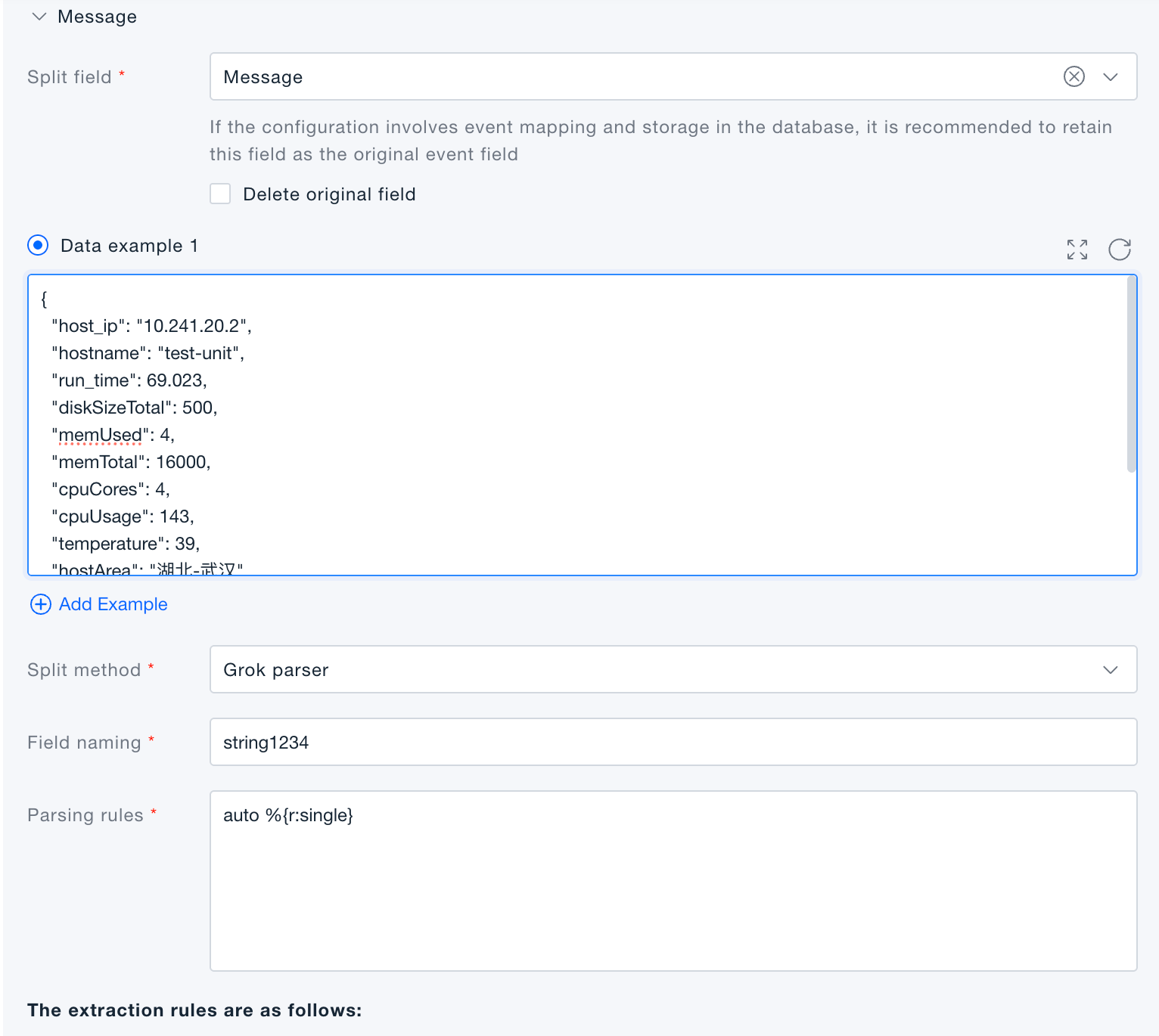Select the Data example 1 radio button
The image size is (1159, 1036).
pos(38,246)
